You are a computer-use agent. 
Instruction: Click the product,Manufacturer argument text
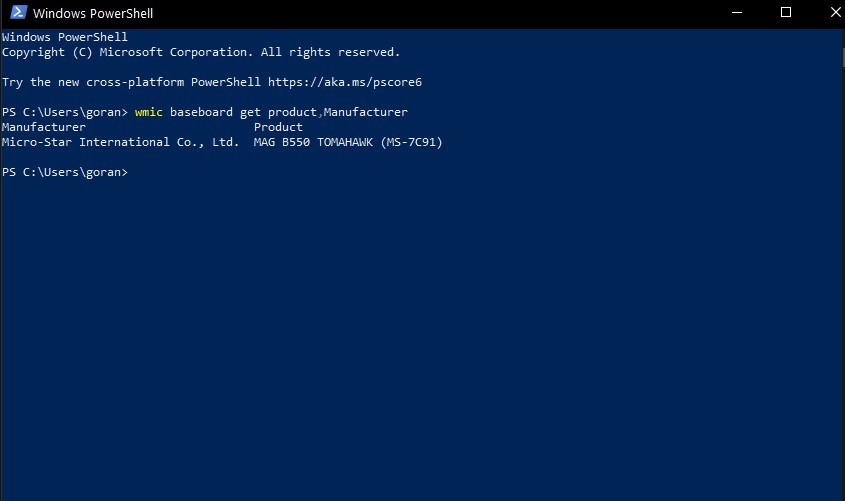[x=338, y=112]
